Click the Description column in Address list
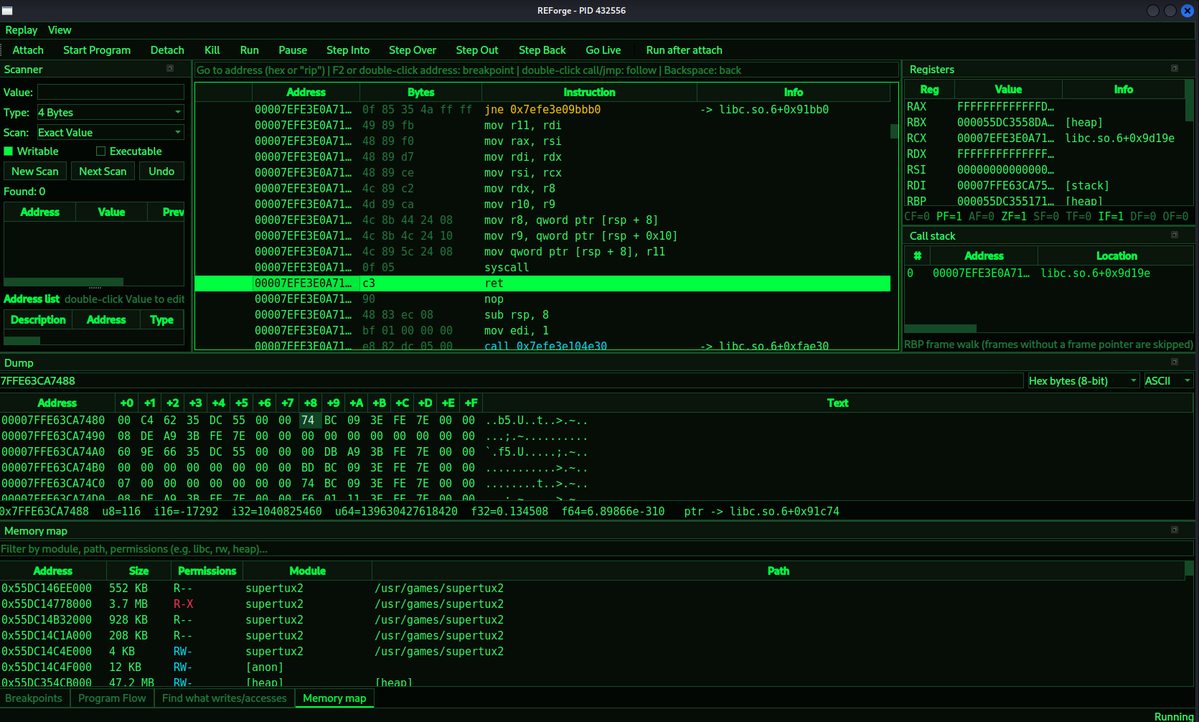This screenshot has width=1199, height=722. 37,320
